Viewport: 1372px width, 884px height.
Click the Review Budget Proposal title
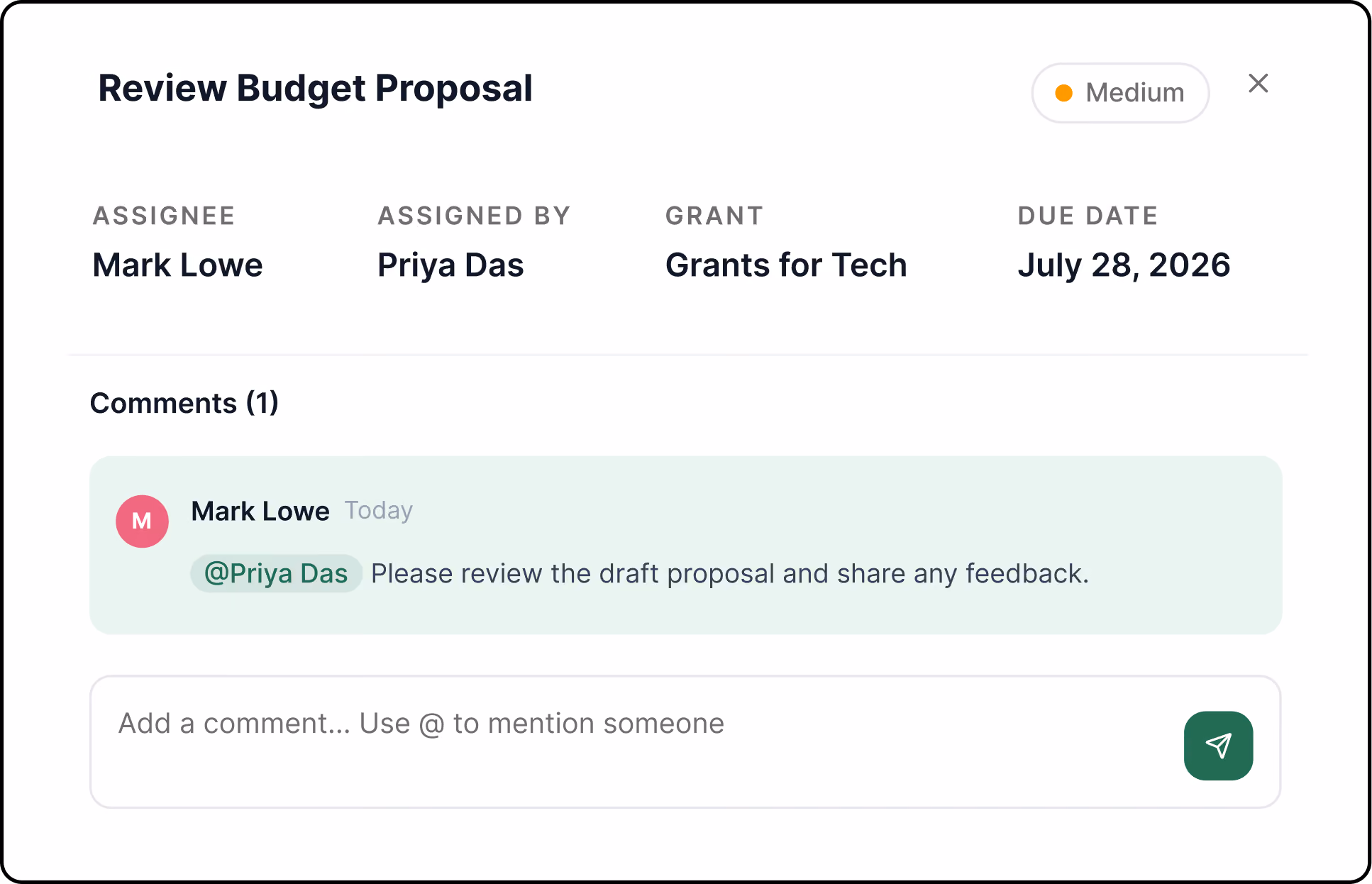pos(315,89)
